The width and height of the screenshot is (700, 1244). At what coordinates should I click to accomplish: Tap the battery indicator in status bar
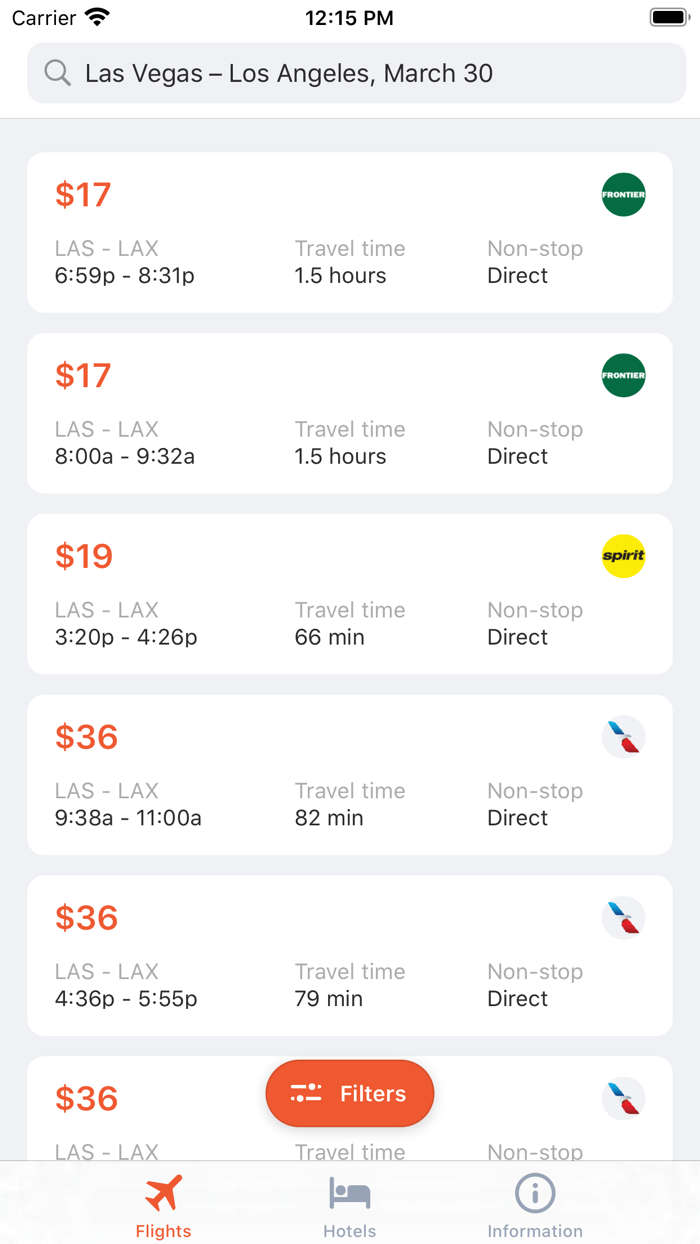[x=668, y=17]
